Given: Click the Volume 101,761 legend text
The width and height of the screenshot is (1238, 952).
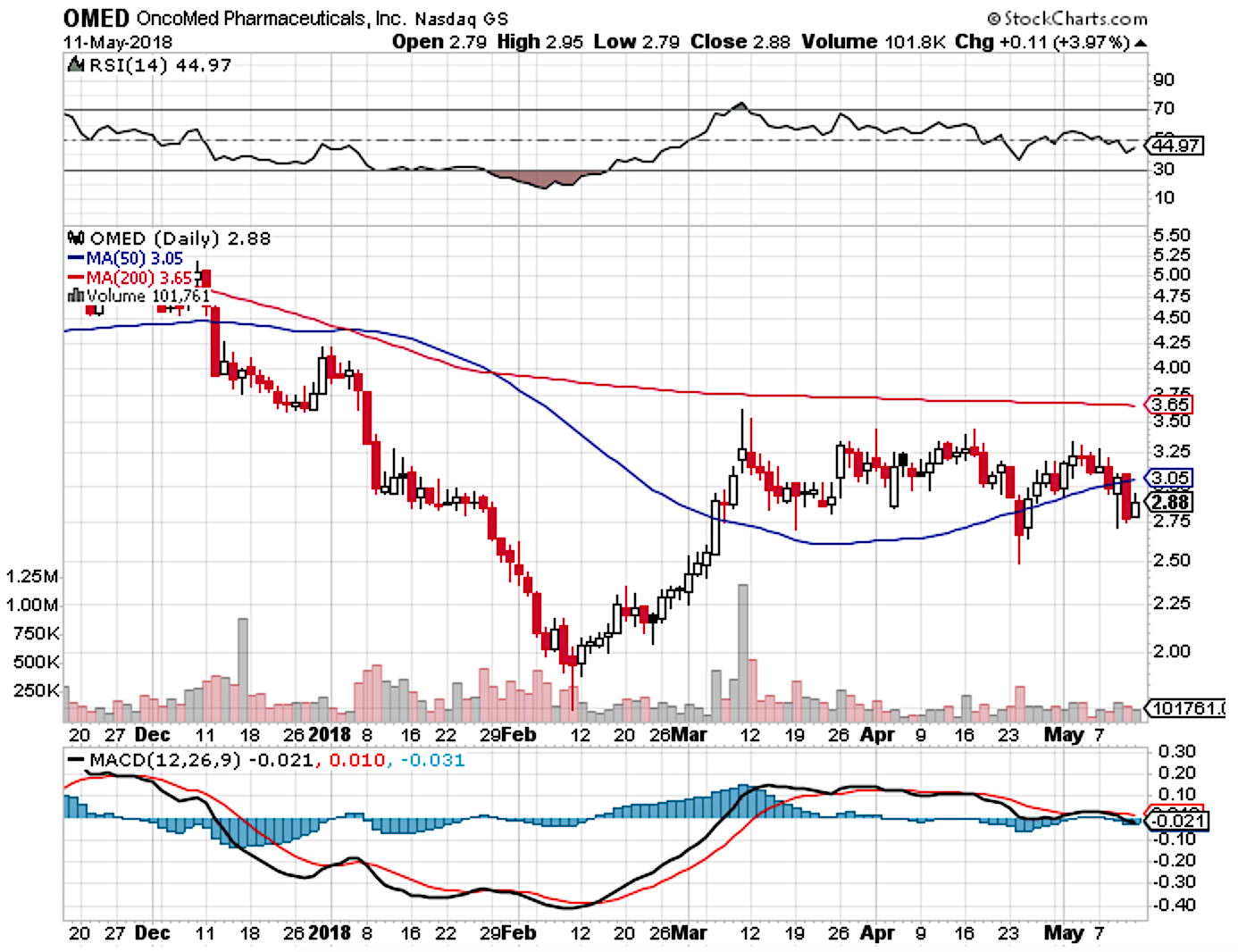Looking at the screenshot, I should pos(148,296).
